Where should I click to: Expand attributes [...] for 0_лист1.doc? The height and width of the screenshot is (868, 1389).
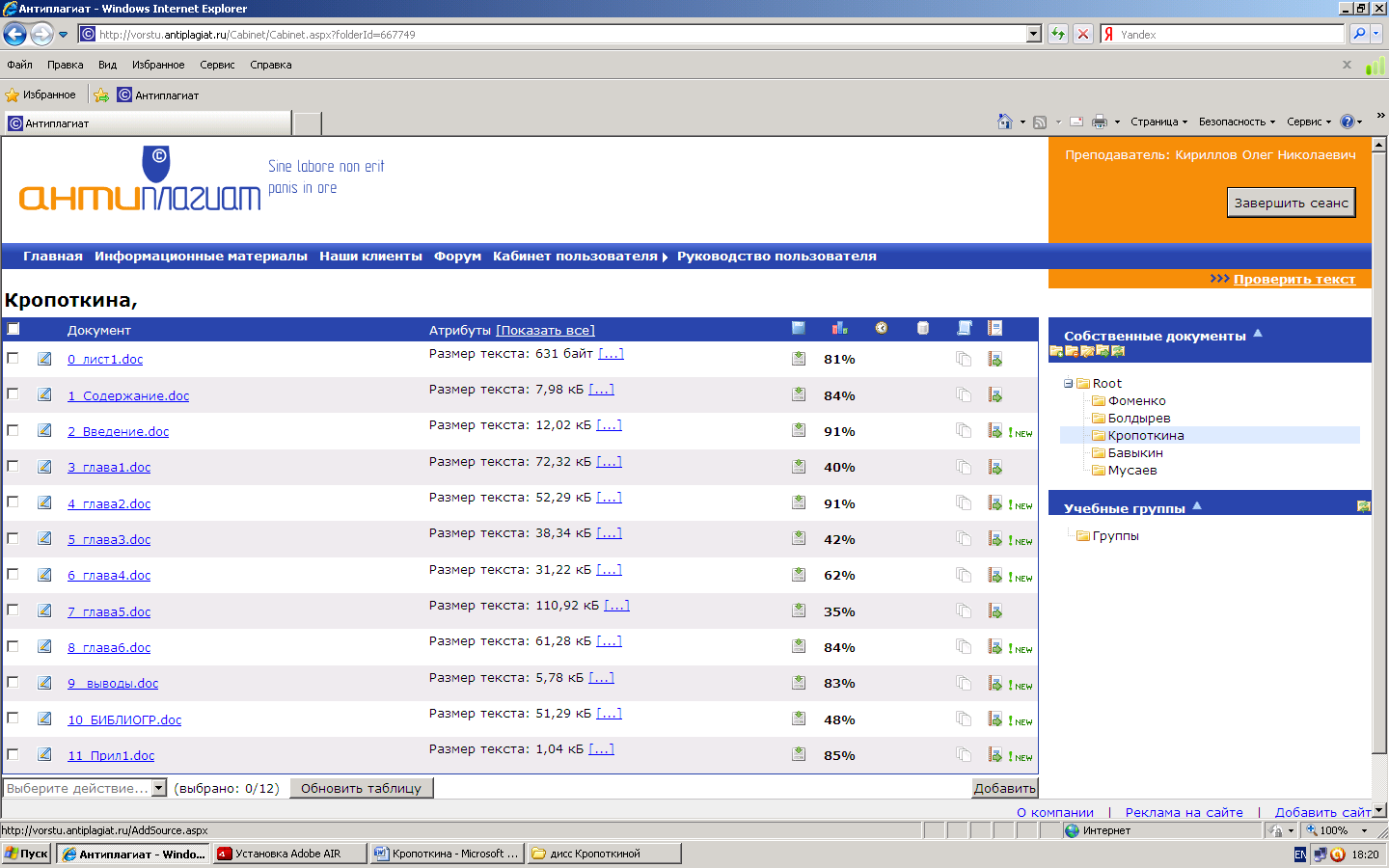(x=611, y=353)
